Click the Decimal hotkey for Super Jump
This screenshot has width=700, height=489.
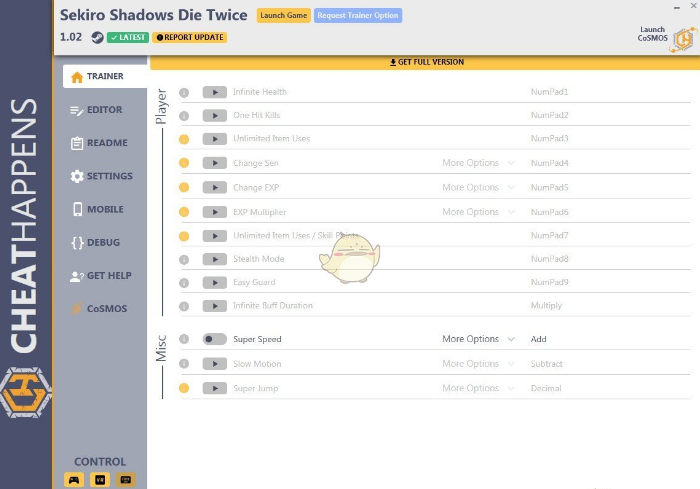[546, 388]
